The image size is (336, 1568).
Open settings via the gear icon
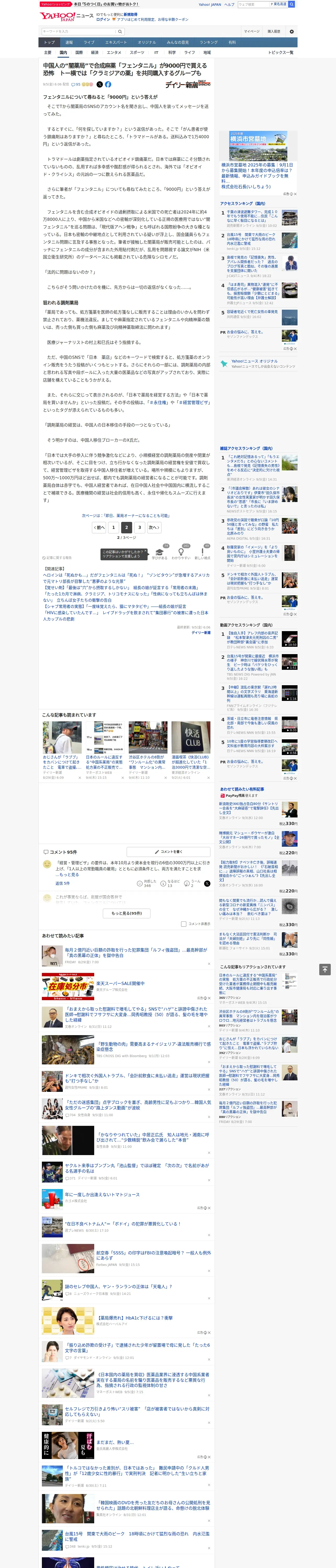click(x=292, y=32)
